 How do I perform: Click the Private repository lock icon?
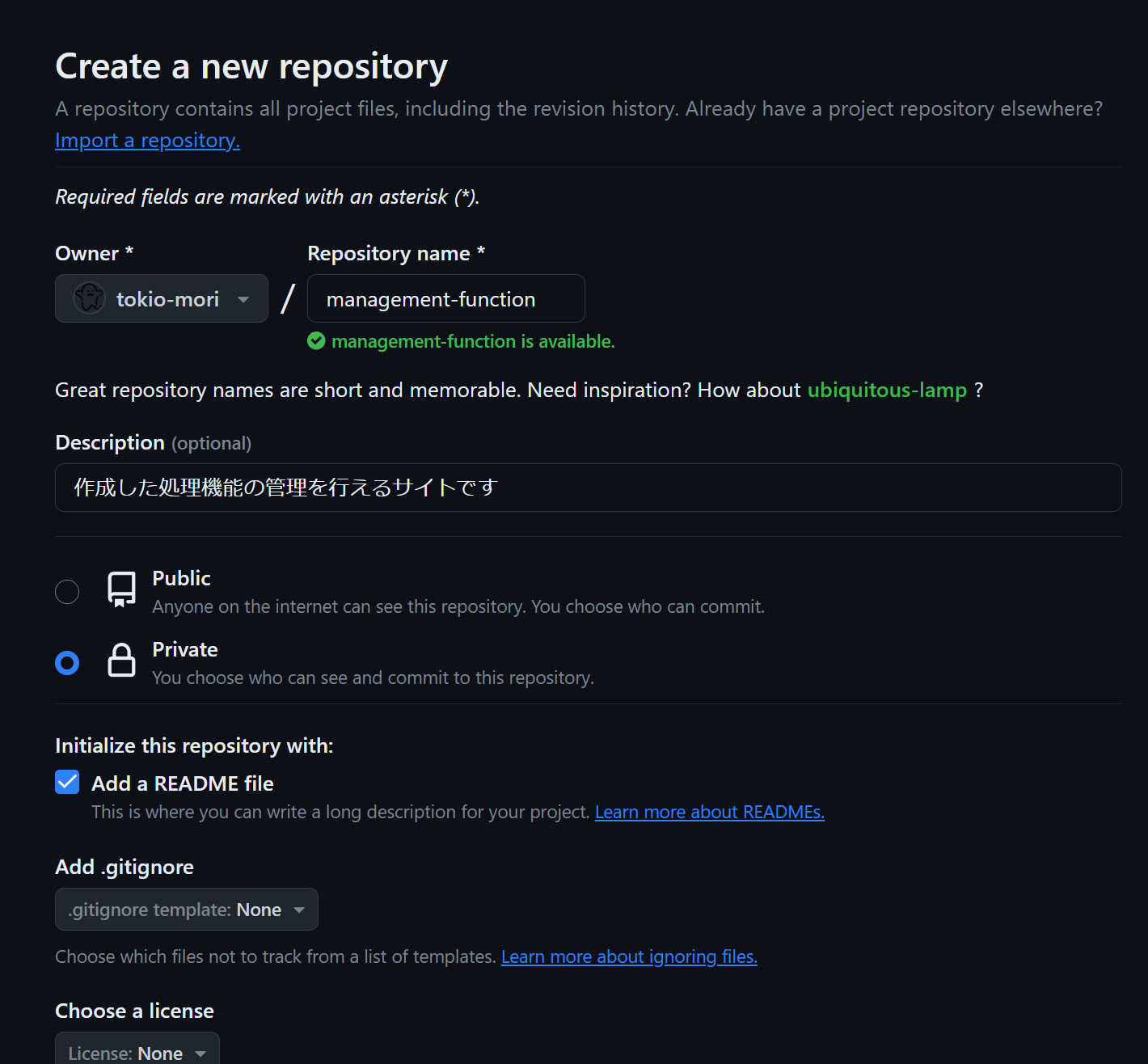tap(120, 661)
